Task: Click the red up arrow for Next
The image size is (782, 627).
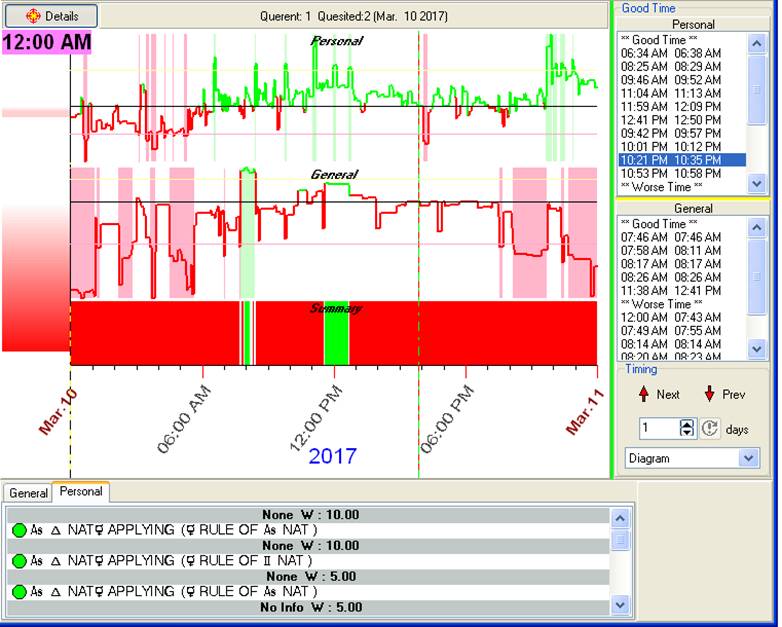Action: 644,394
